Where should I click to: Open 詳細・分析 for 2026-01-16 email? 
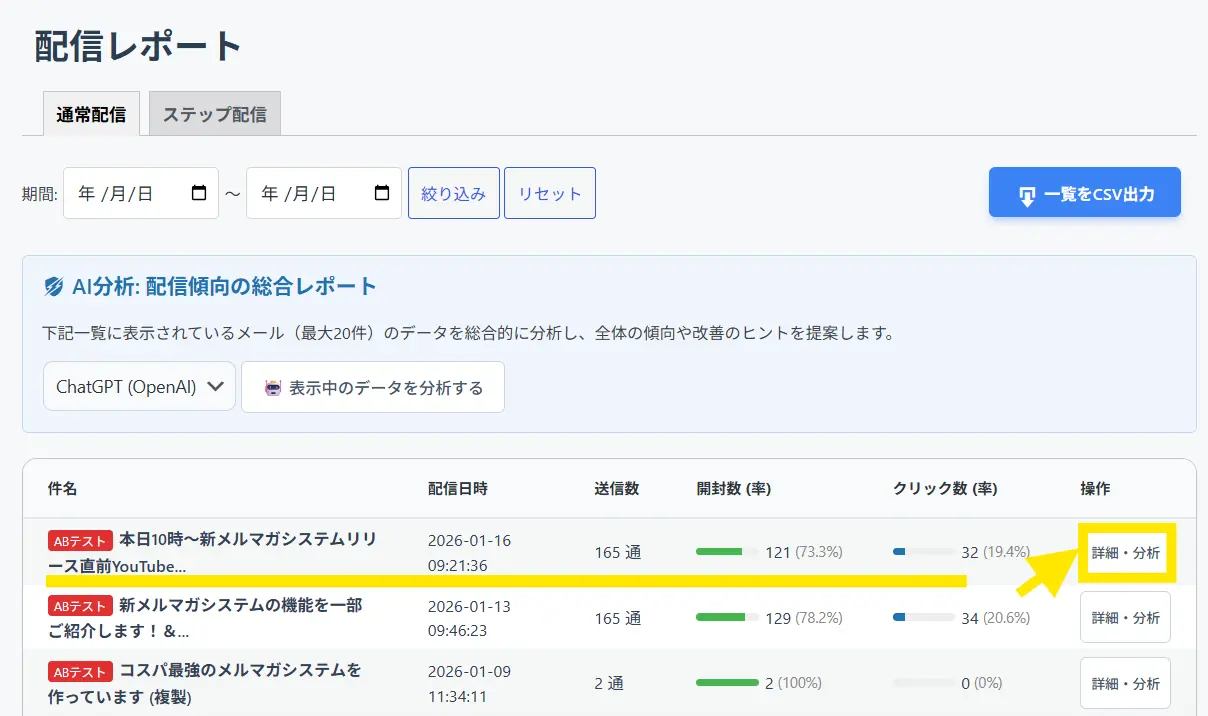pos(1125,552)
